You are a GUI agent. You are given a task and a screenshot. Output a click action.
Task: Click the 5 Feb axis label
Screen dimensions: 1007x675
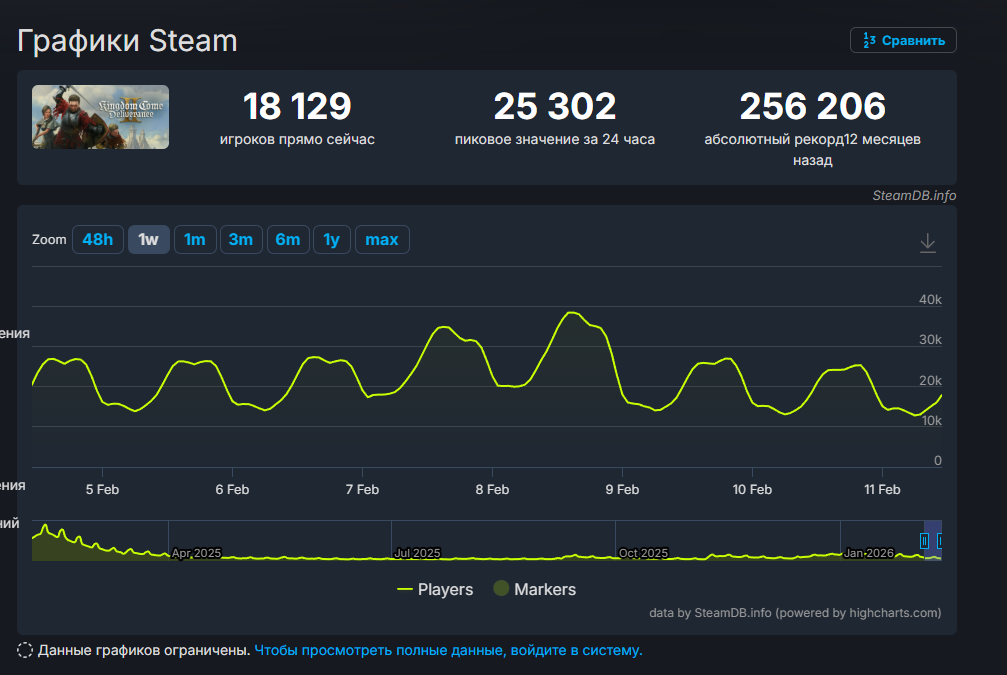(102, 489)
